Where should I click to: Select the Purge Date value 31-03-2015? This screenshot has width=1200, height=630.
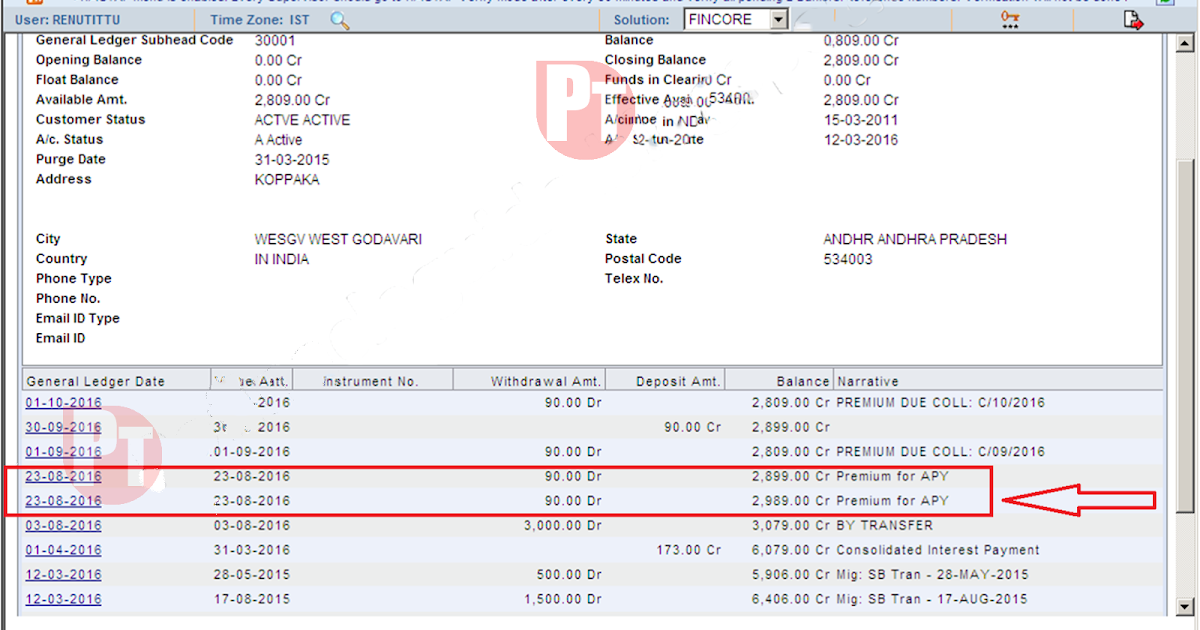(292, 159)
